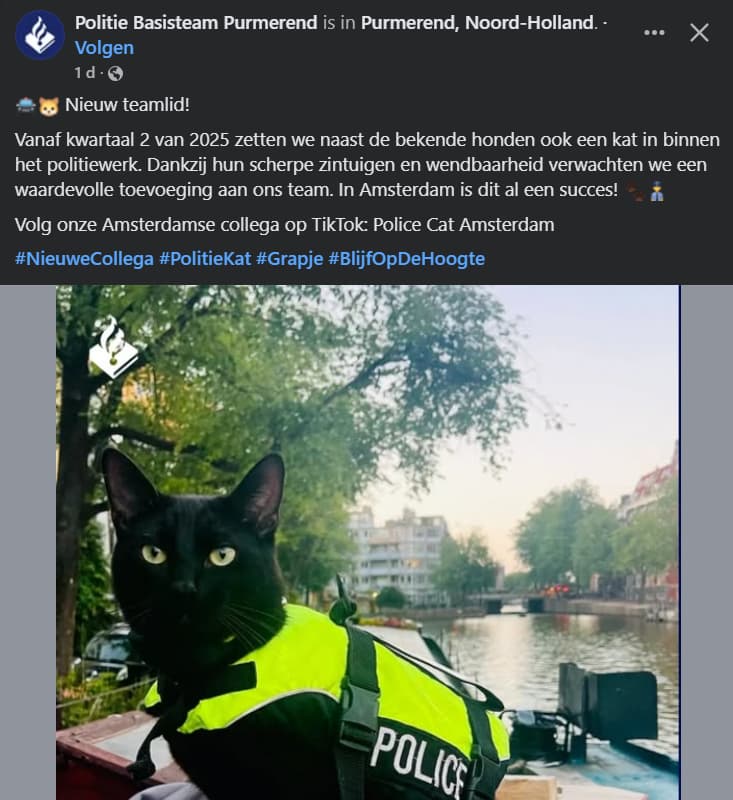Click the cat face emoji icon
This screenshot has width=733, height=800.
[x=49, y=106]
